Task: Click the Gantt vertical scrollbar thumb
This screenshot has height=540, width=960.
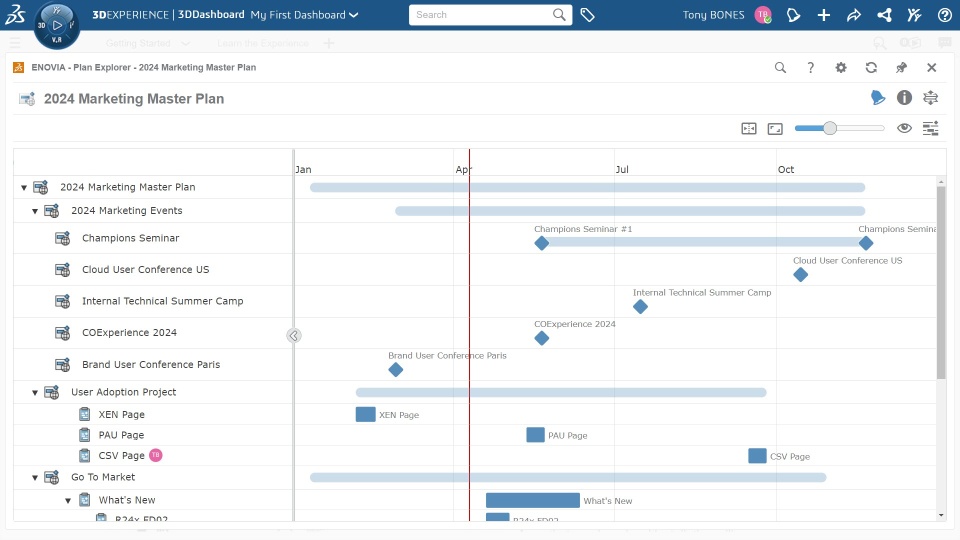Action: click(x=941, y=283)
